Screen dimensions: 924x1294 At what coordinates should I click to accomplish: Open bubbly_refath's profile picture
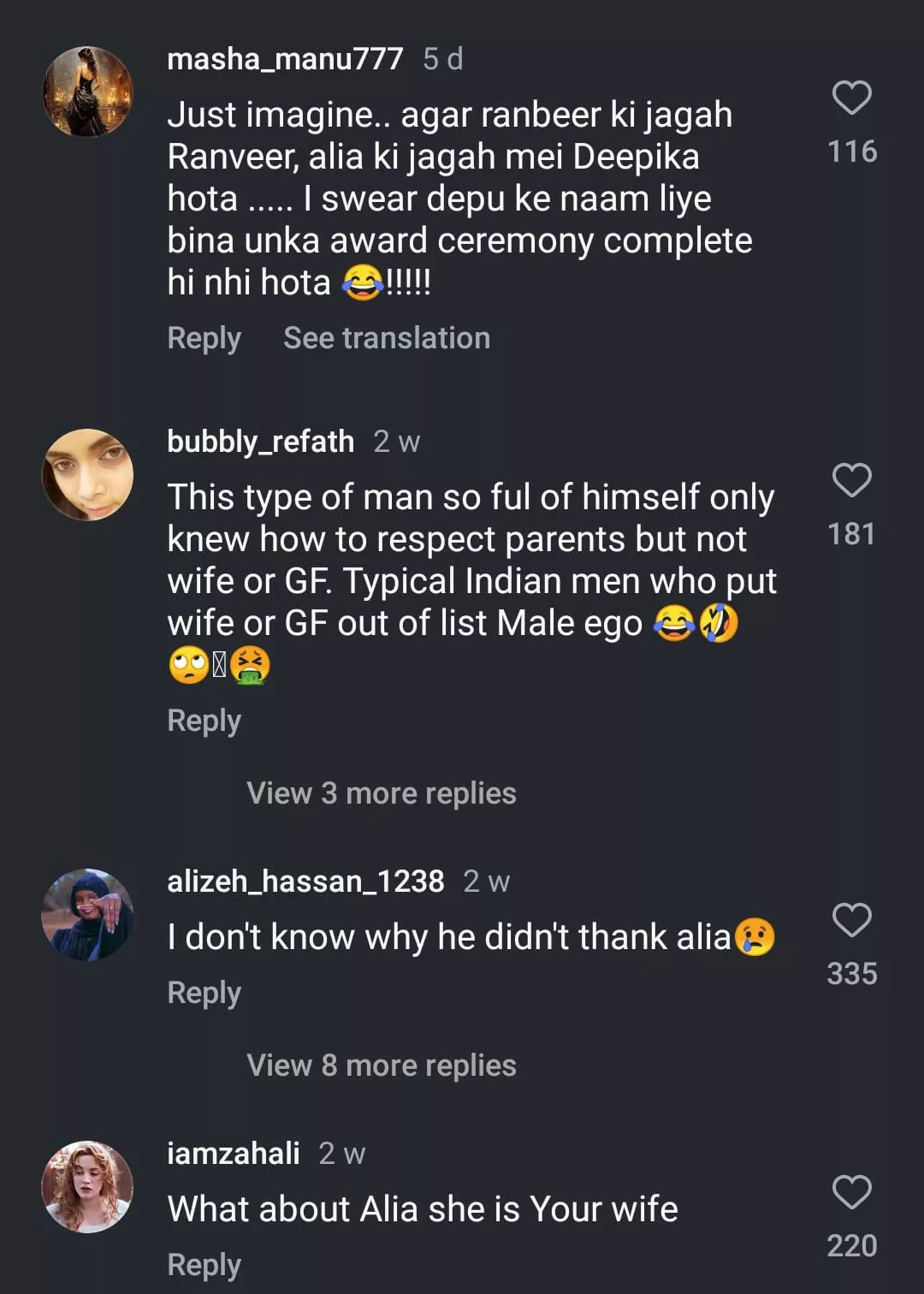88,475
